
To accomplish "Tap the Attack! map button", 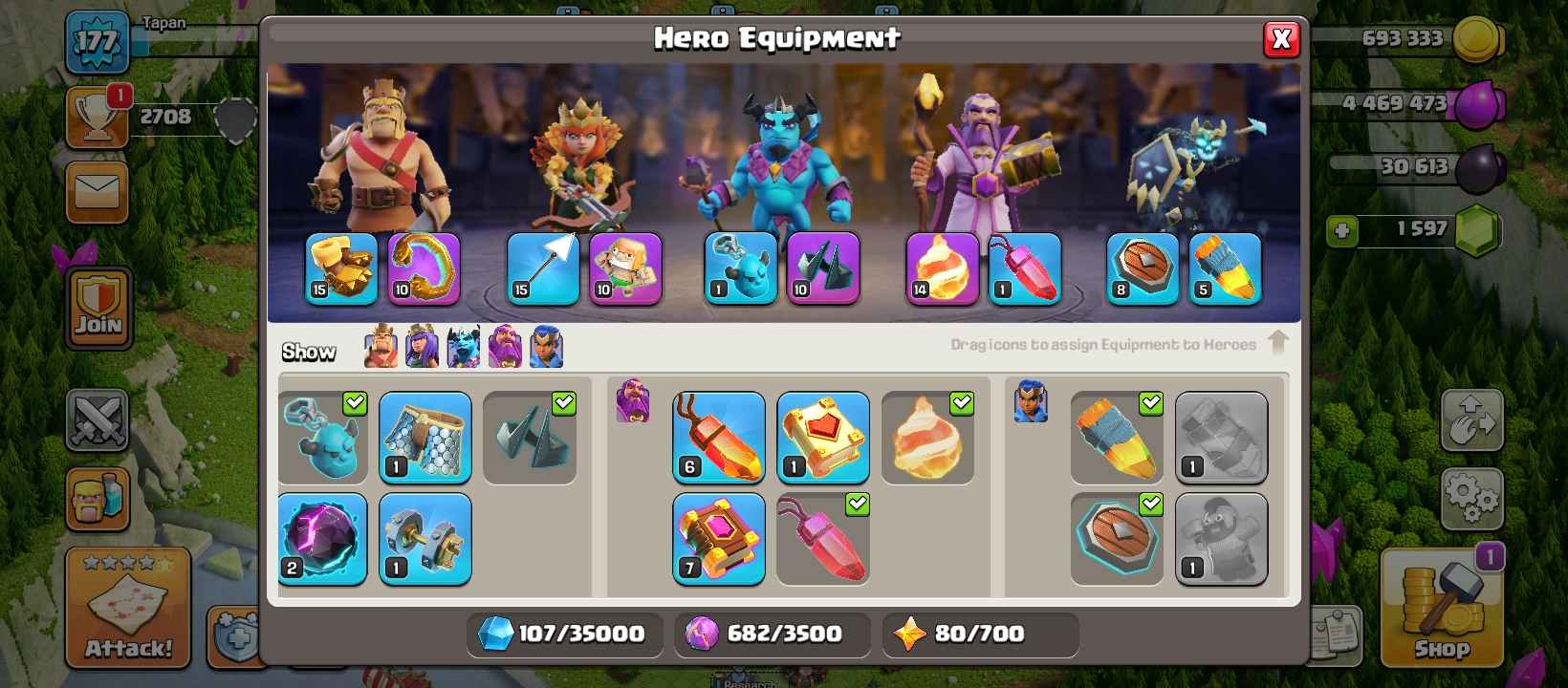I will (x=128, y=608).
